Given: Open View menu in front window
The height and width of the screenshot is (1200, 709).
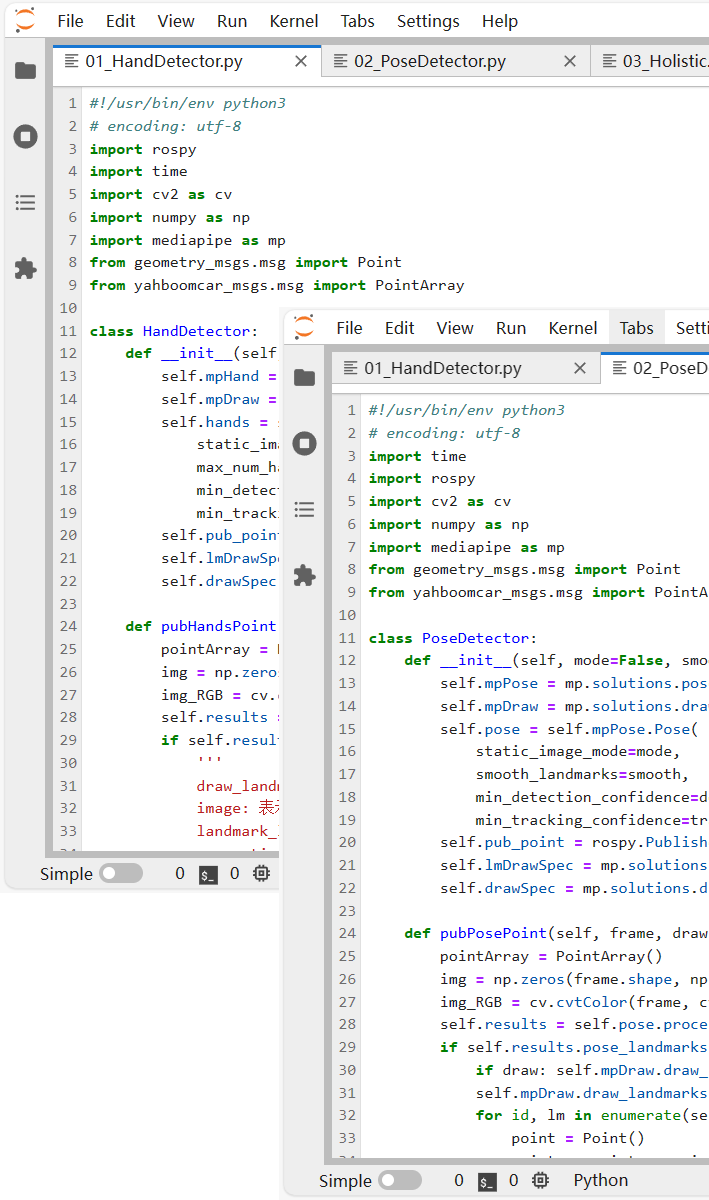Looking at the screenshot, I should [x=455, y=328].
